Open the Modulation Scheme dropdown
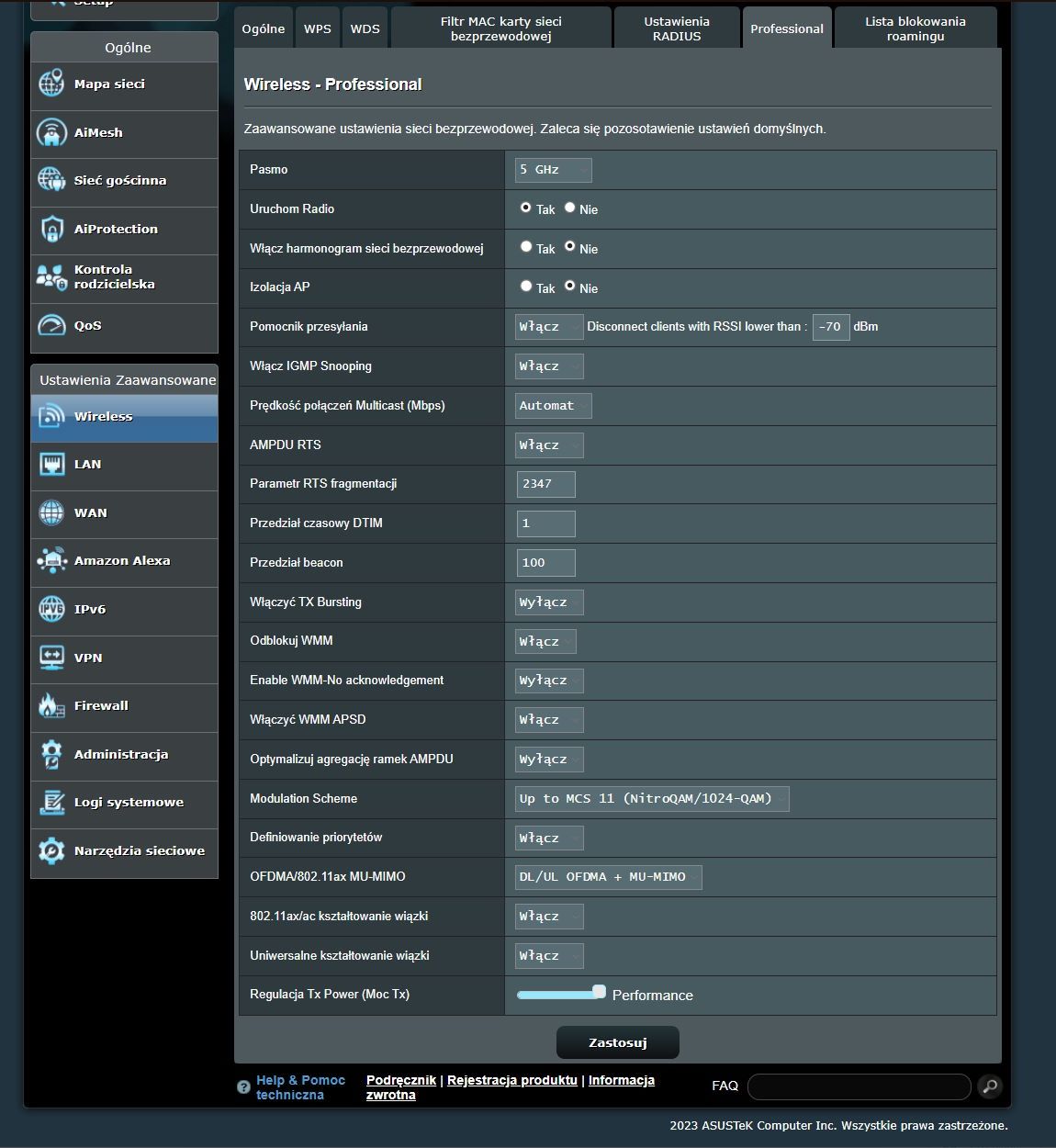The image size is (1056, 1148). (x=652, y=799)
